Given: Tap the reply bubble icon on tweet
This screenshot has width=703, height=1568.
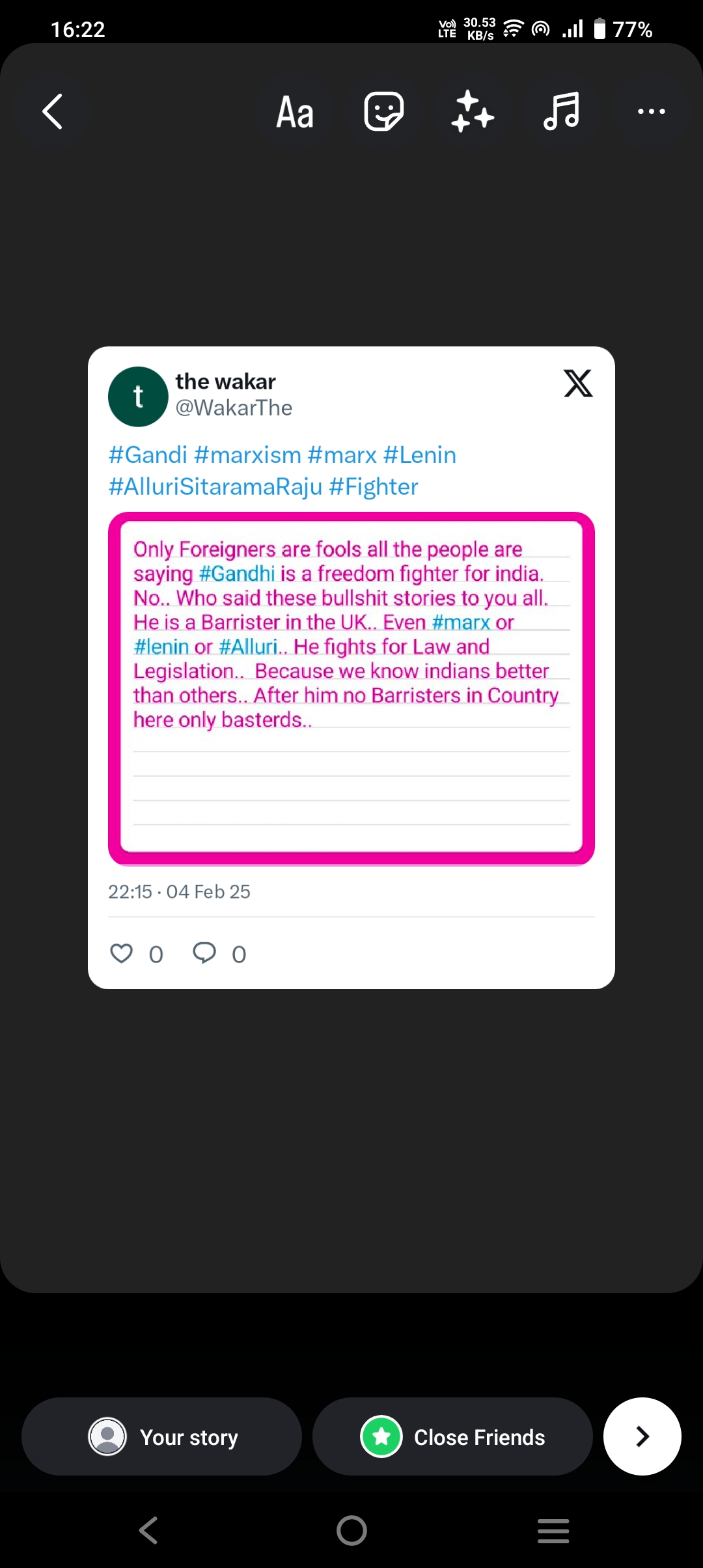Looking at the screenshot, I should (204, 953).
